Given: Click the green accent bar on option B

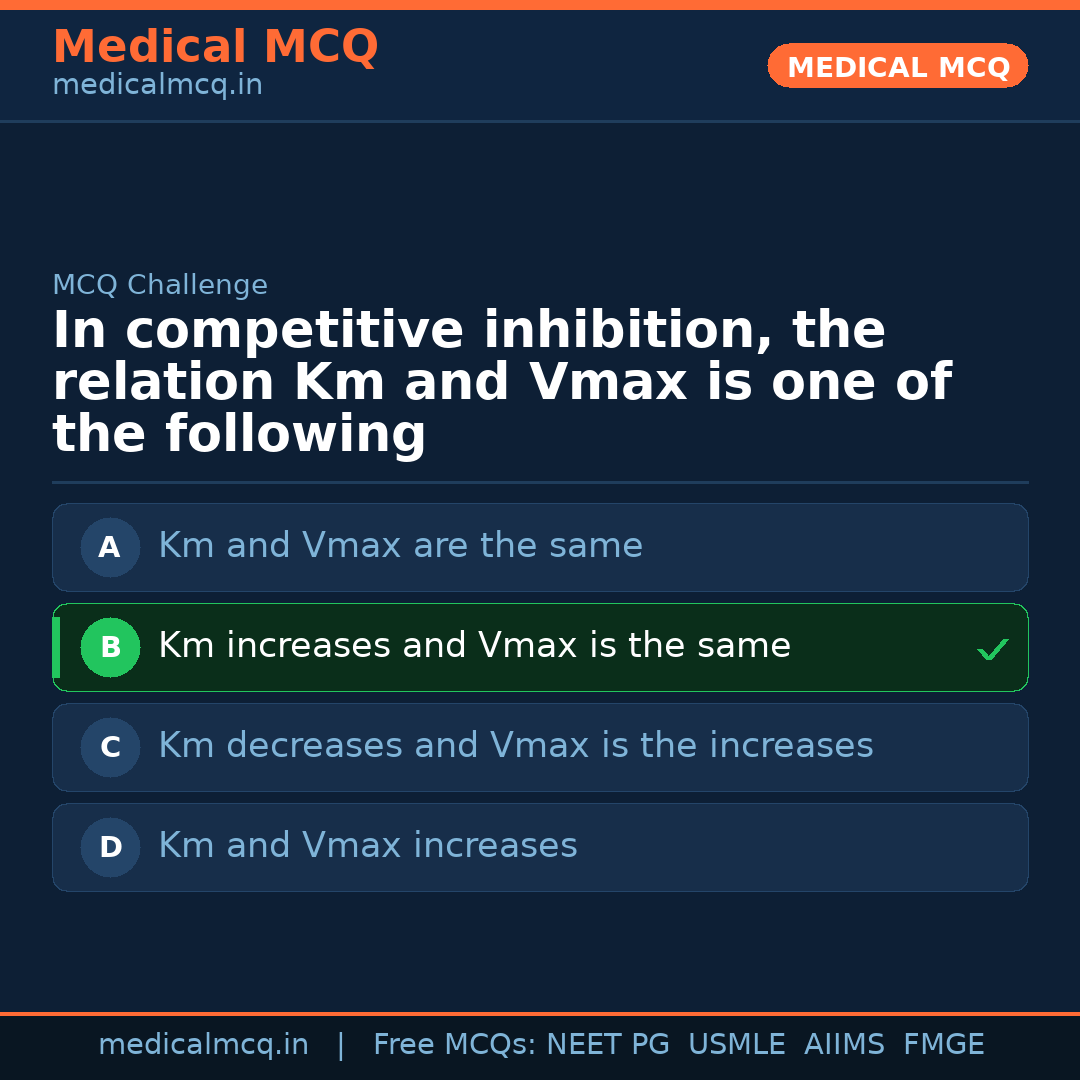Looking at the screenshot, I should coord(56,647).
